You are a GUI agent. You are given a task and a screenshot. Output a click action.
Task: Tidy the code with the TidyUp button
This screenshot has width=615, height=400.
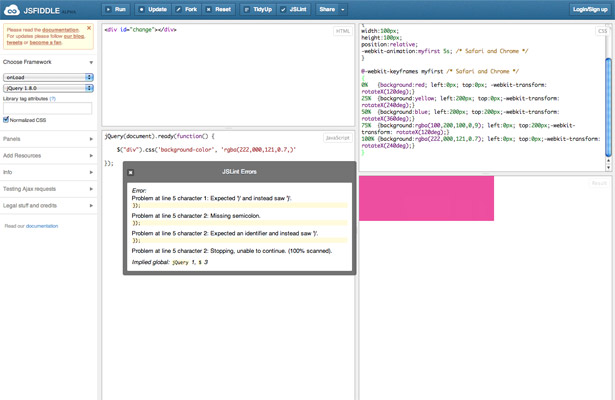[x=258, y=9]
